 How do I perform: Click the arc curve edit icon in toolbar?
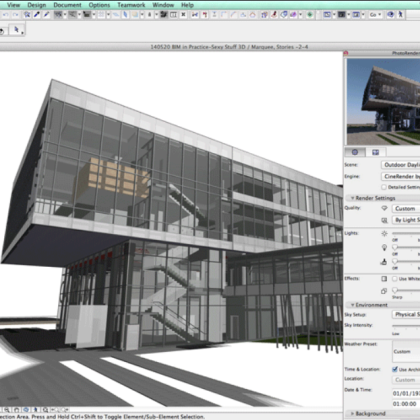coord(233,15)
